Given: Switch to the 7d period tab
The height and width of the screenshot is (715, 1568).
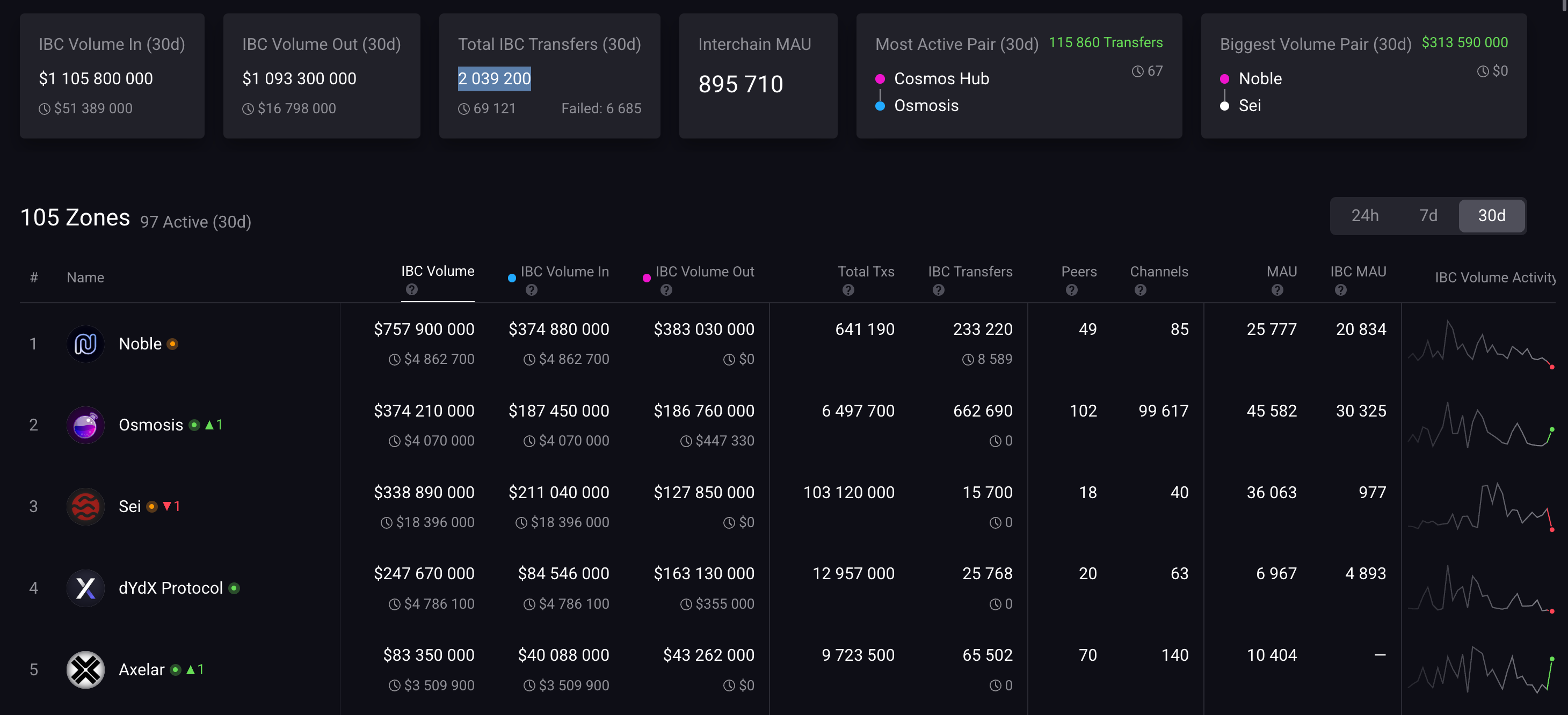Looking at the screenshot, I should click(x=1428, y=215).
